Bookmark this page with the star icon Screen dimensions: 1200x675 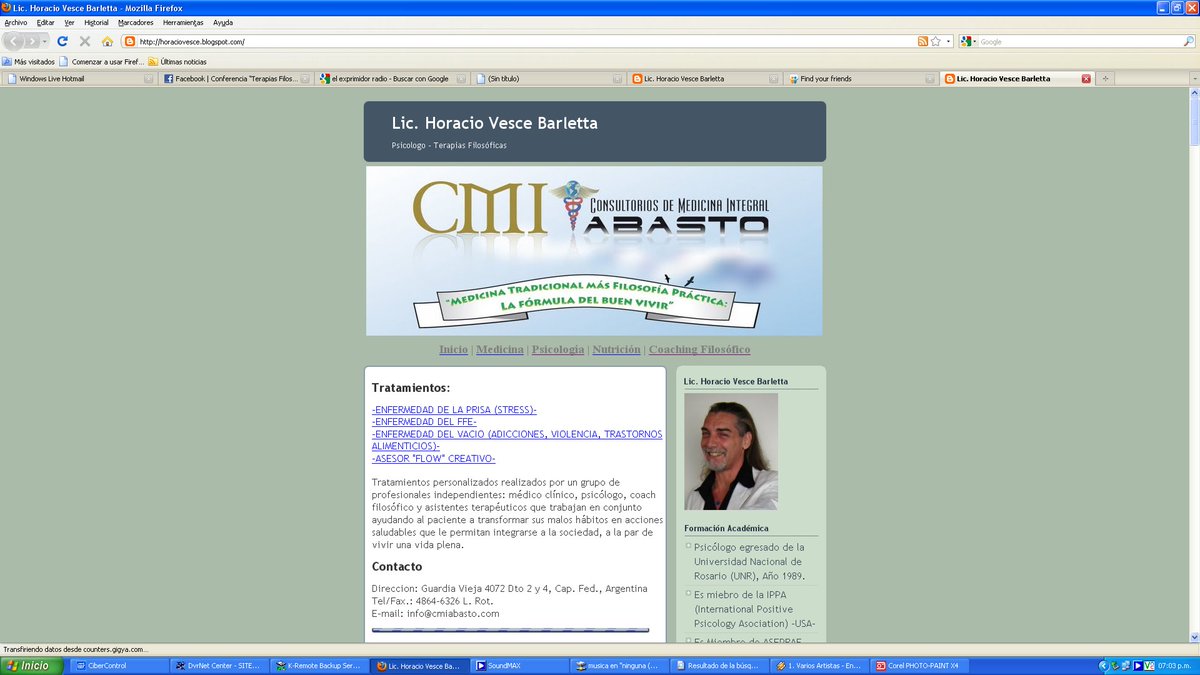click(x=936, y=42)
